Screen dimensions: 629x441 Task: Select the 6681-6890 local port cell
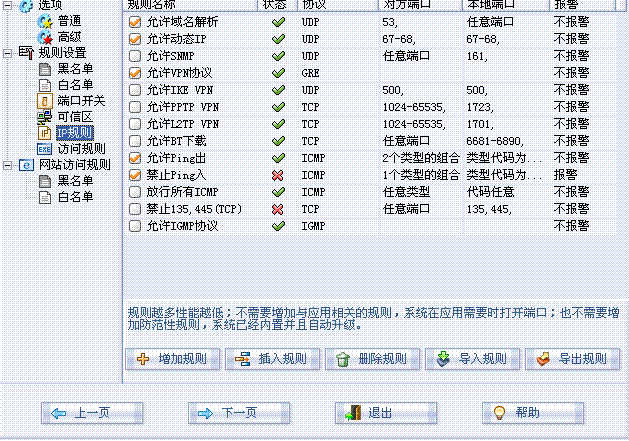click(x=495, y=141)
